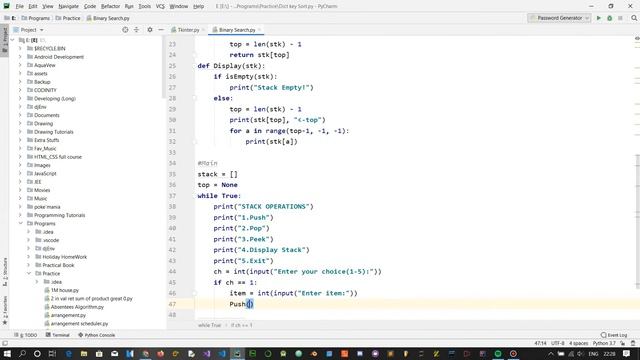Toggle the Favorites side tab
The width and height of the screenshot is (640, 360).
click(4, 310)
